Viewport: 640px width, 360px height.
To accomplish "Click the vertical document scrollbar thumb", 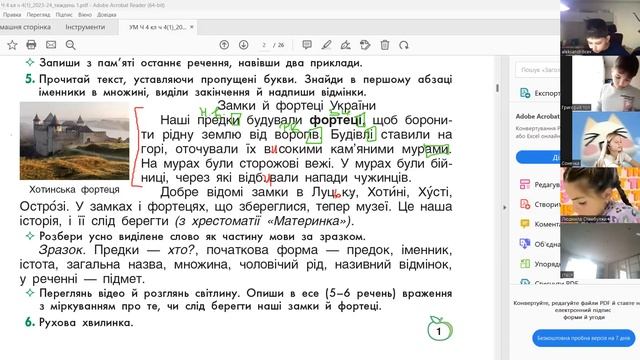I will (x=497, y=88).
